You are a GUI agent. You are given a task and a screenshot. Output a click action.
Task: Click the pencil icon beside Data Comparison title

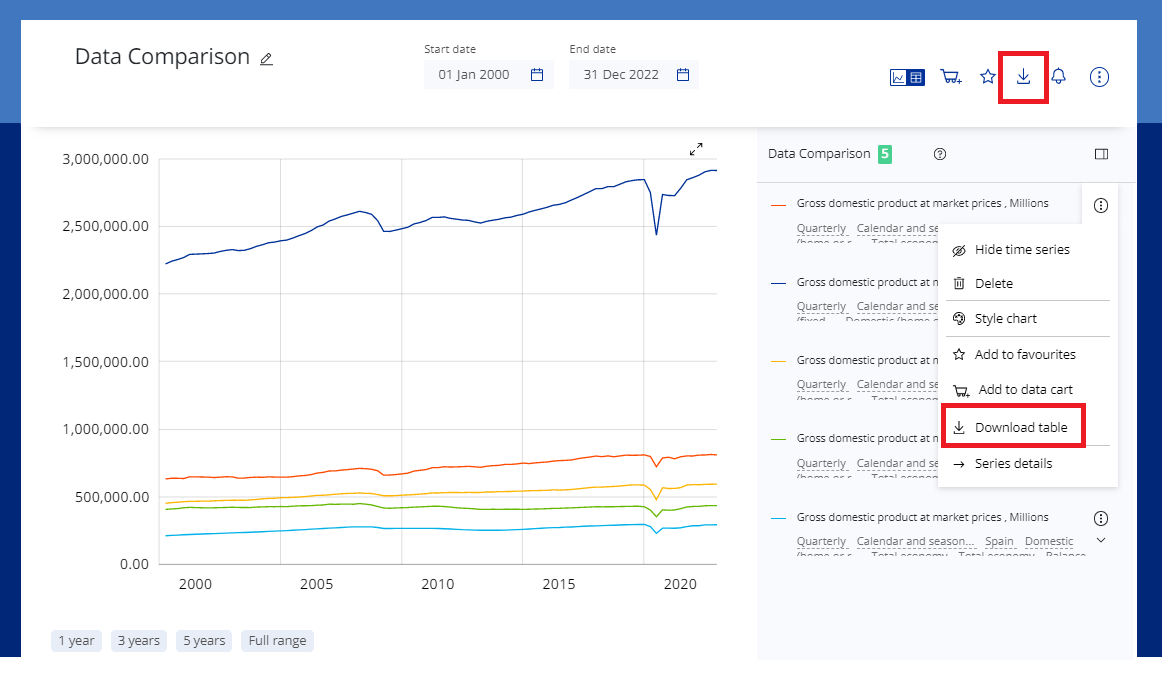[266, 59]
